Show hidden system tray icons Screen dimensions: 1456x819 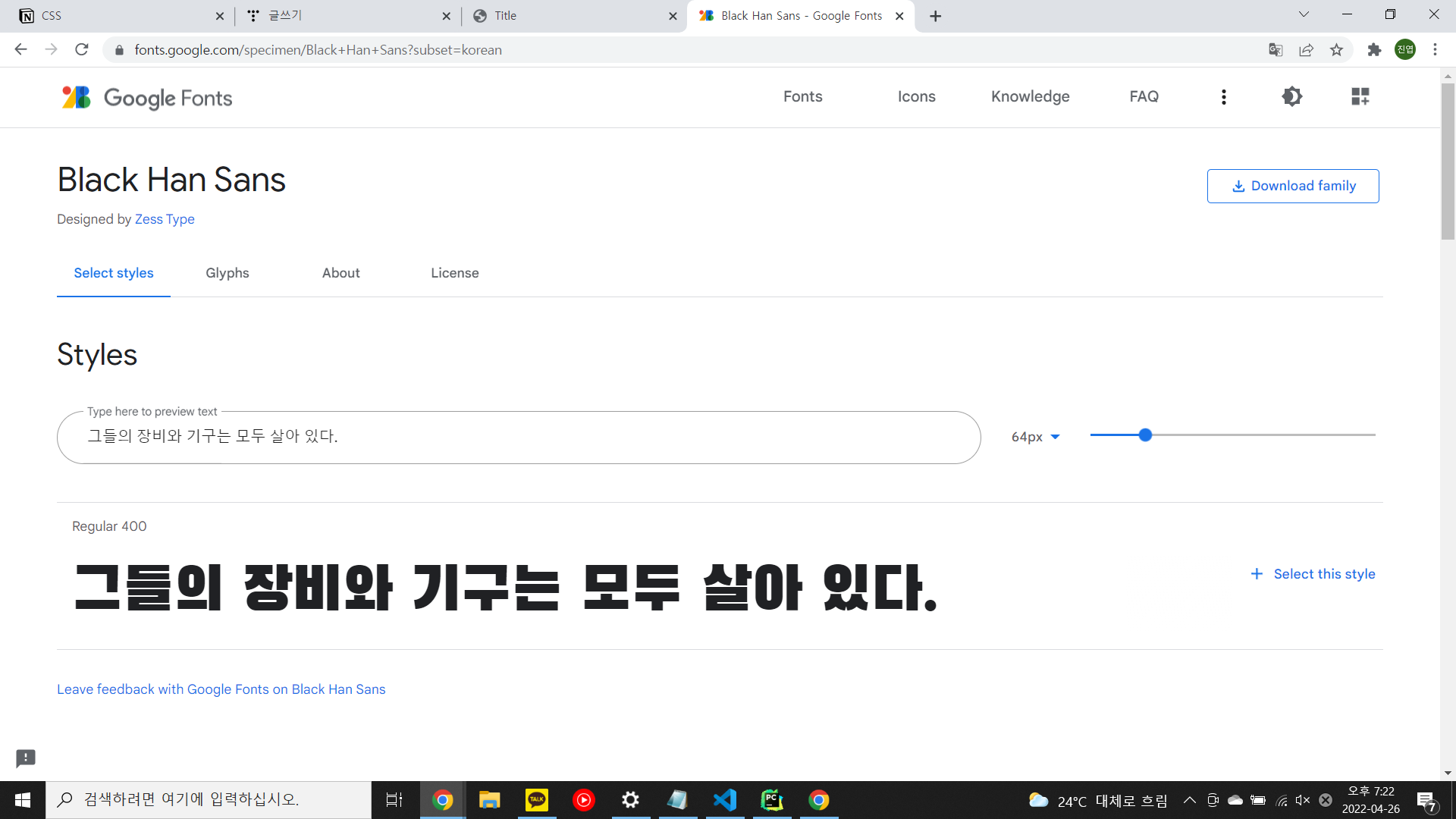(1190, 800)
